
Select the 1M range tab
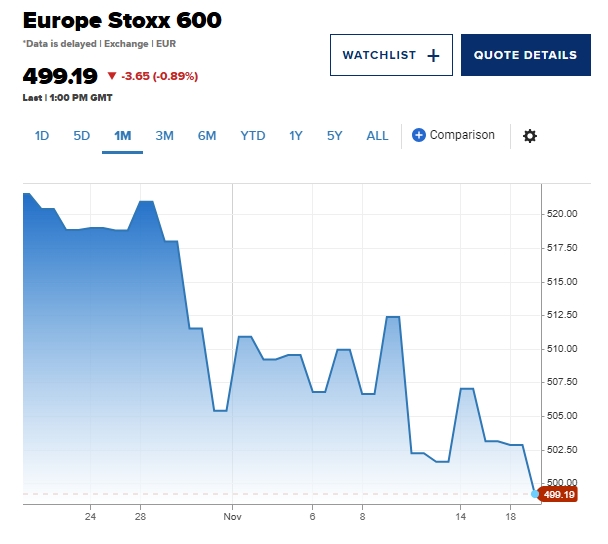(123, 136)
